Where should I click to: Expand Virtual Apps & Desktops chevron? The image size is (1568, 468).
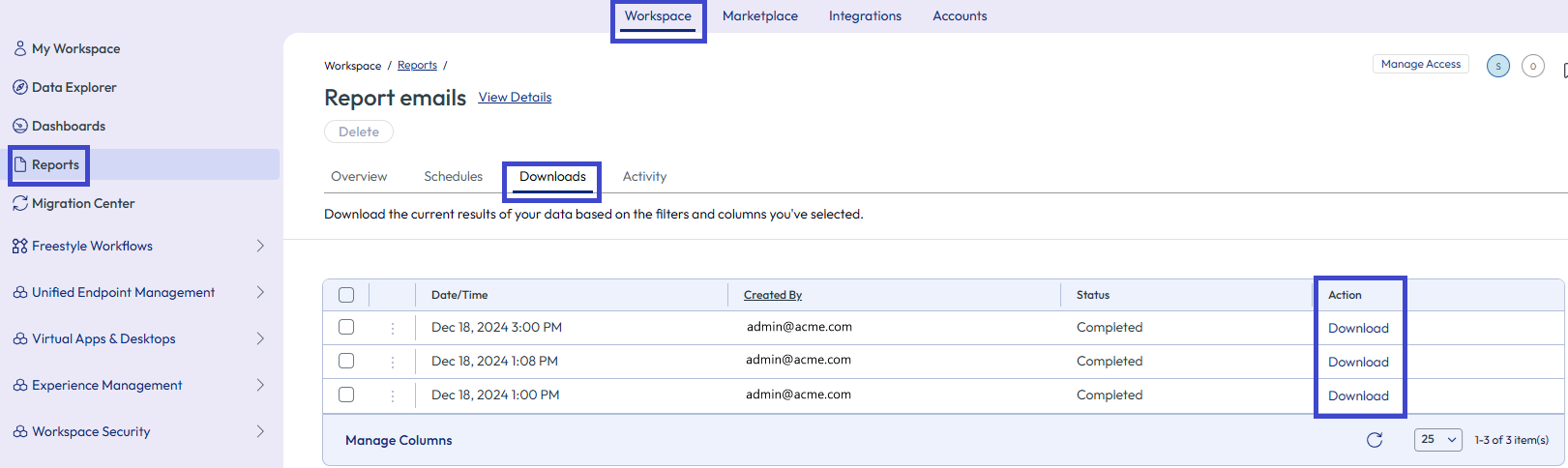point(260,338)
